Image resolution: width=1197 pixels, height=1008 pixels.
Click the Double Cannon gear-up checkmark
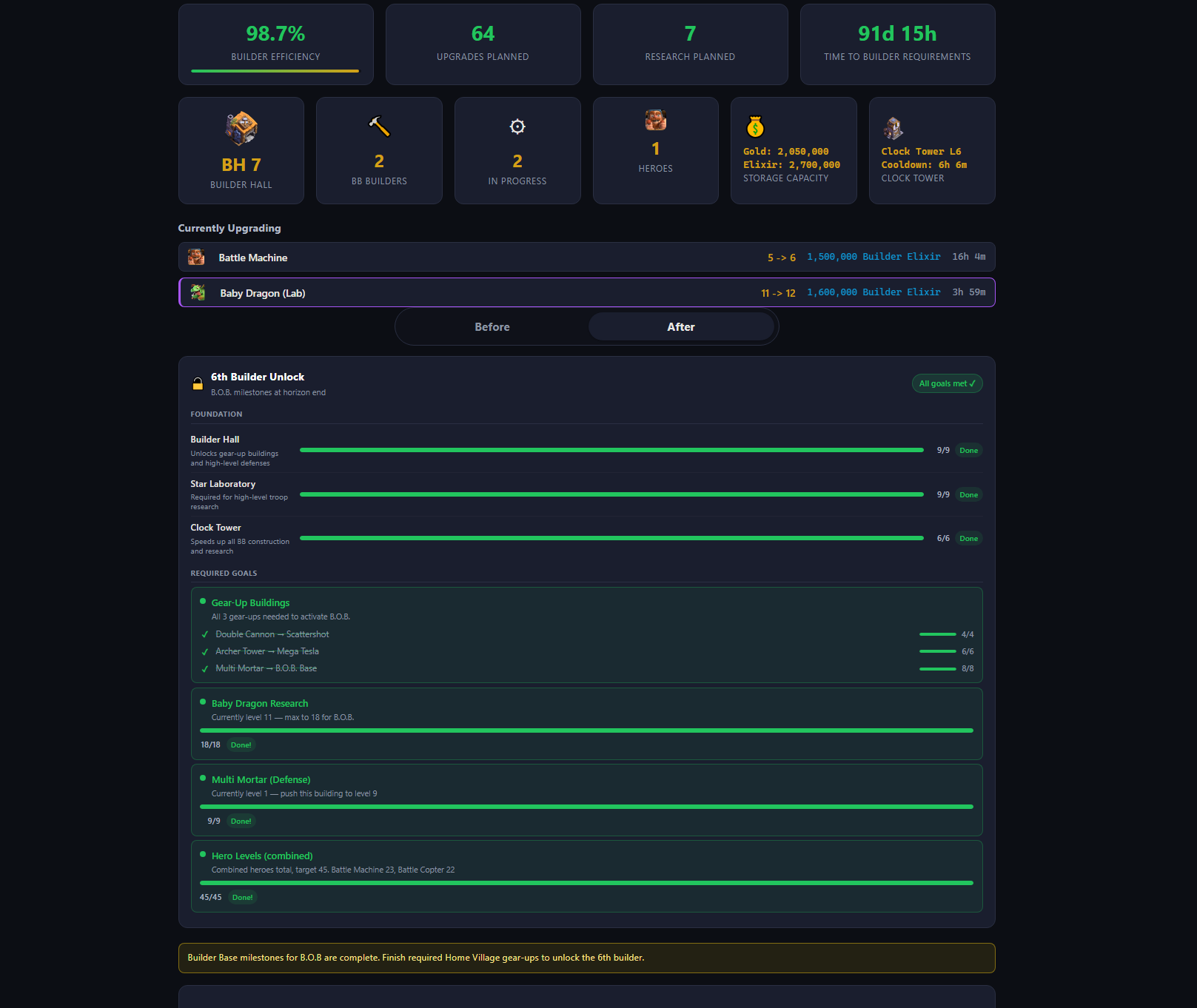point(205,635)
